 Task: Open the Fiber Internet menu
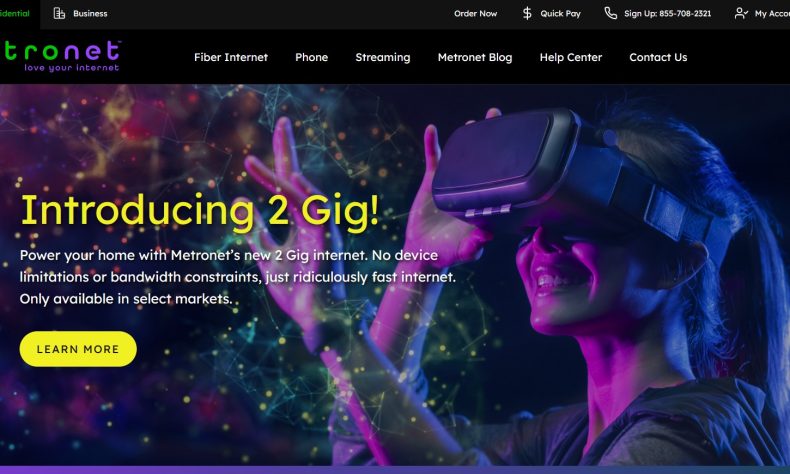[231, 57]
